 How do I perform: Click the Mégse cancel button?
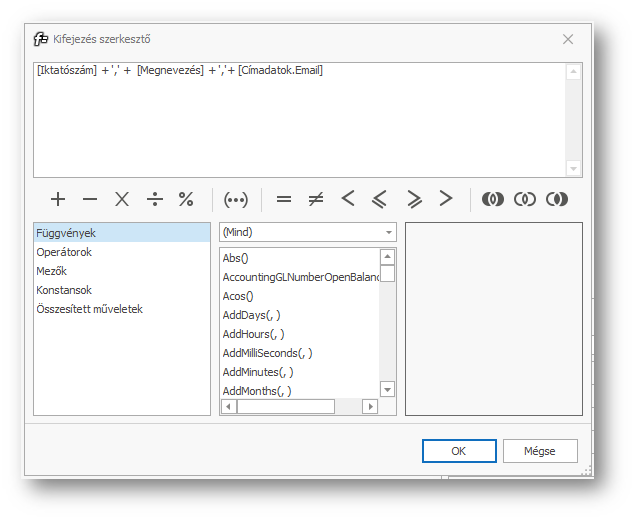(540, 451)
